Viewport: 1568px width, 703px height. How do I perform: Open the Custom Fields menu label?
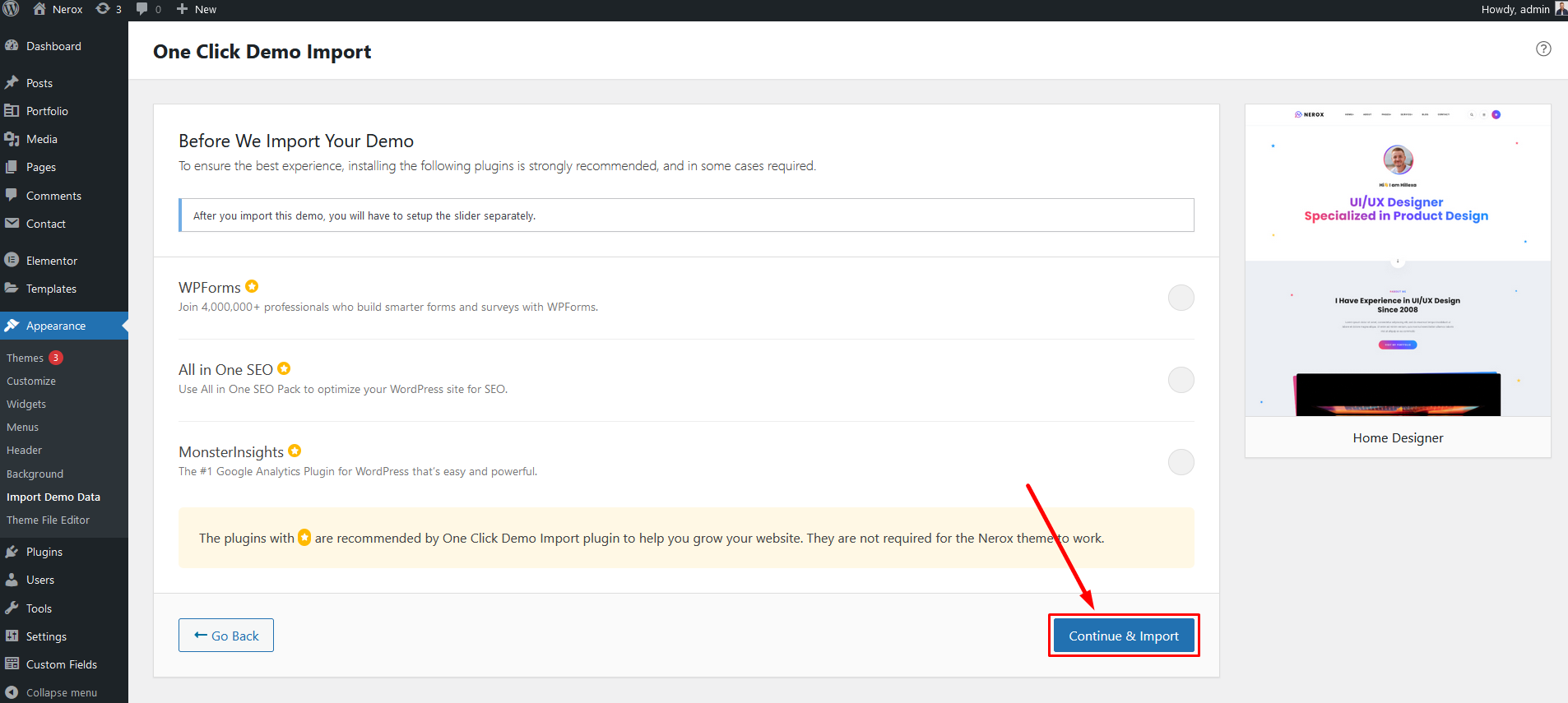click(x=62, y=664)
